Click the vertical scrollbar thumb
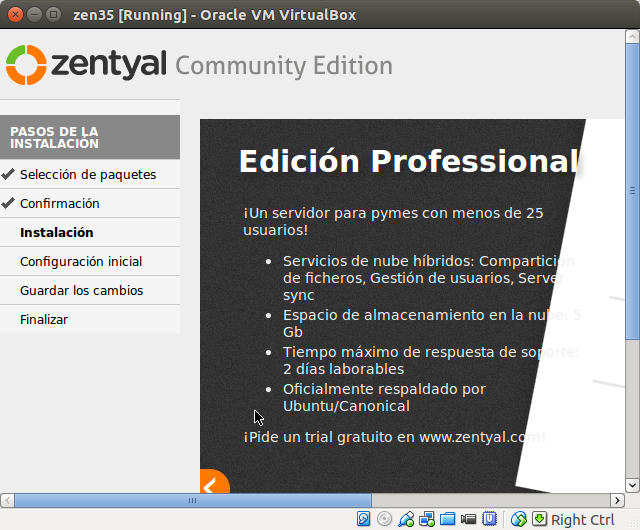This screenshot has height=530, width=640. point(632,191)
